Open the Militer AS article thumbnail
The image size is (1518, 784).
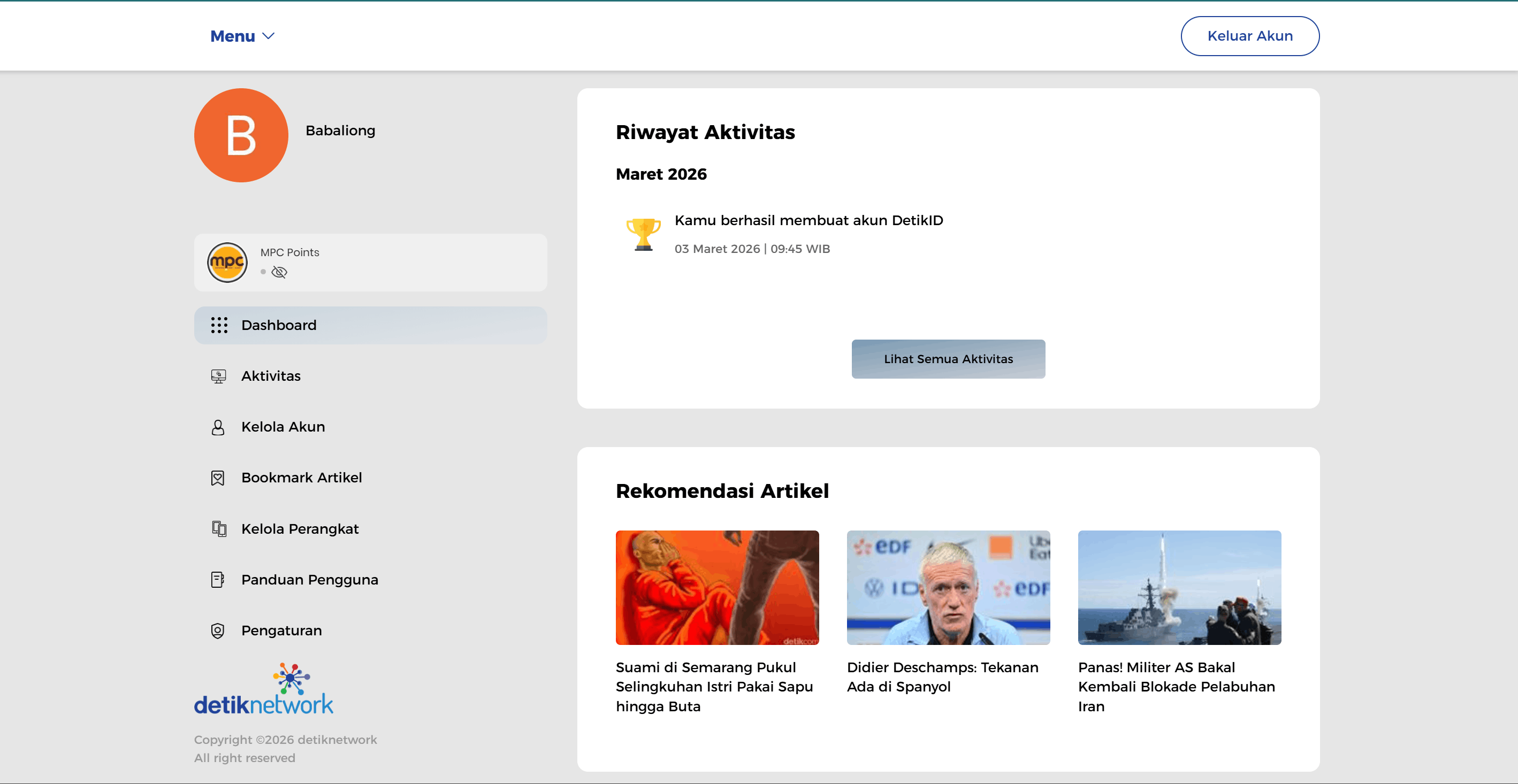pos(1179,587)
